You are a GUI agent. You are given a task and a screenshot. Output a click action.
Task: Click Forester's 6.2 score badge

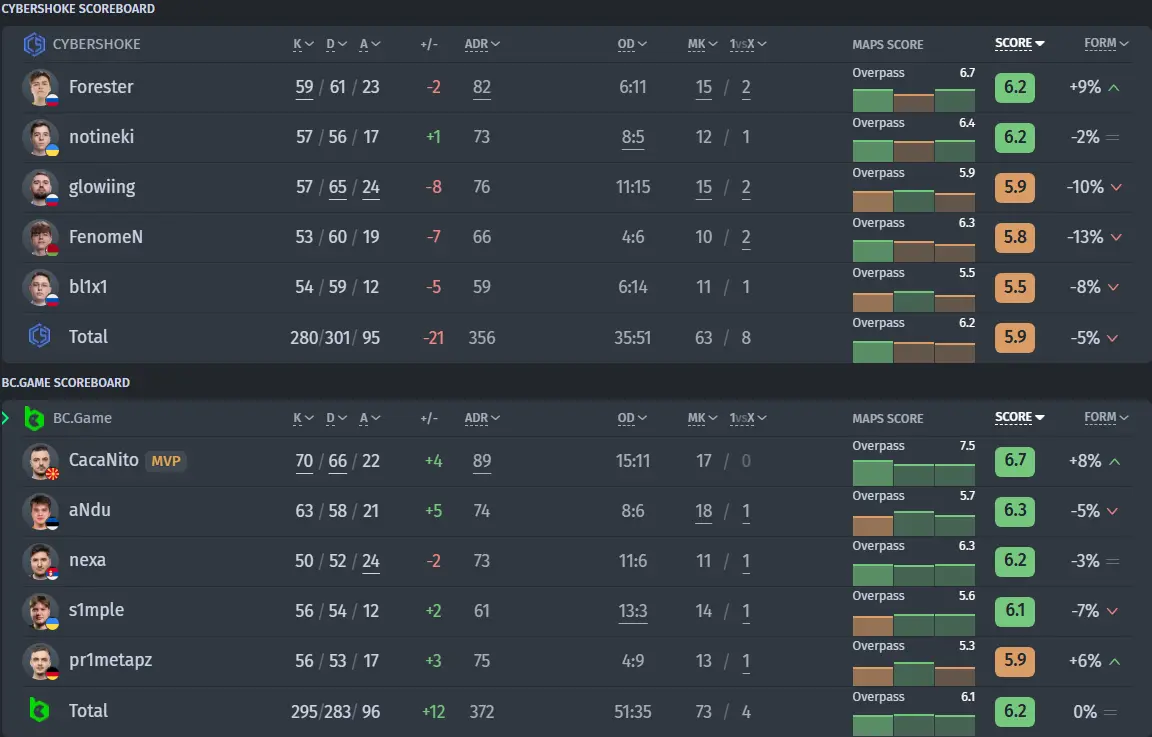point(1015,87)
